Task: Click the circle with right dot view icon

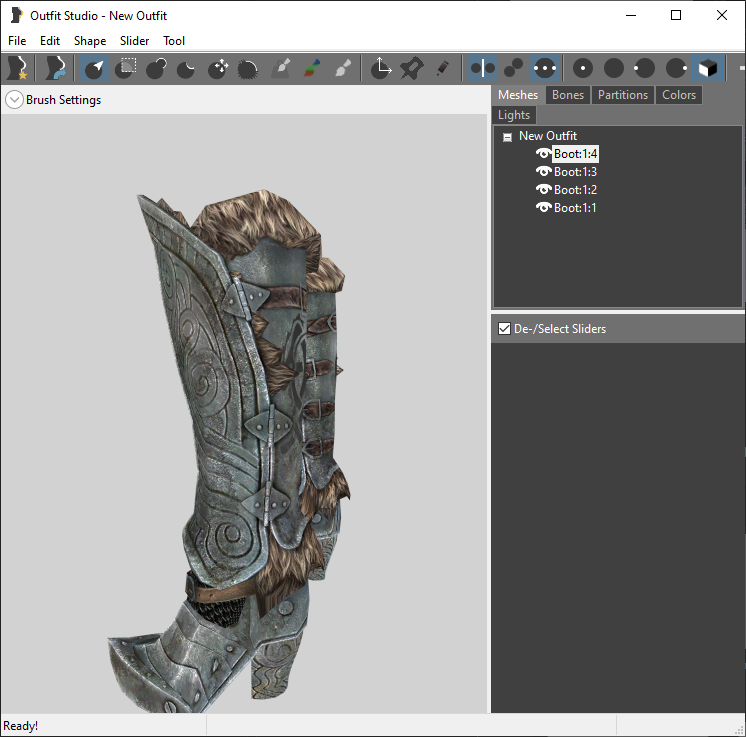Action: pyautogui.click(x=676, y=68)
